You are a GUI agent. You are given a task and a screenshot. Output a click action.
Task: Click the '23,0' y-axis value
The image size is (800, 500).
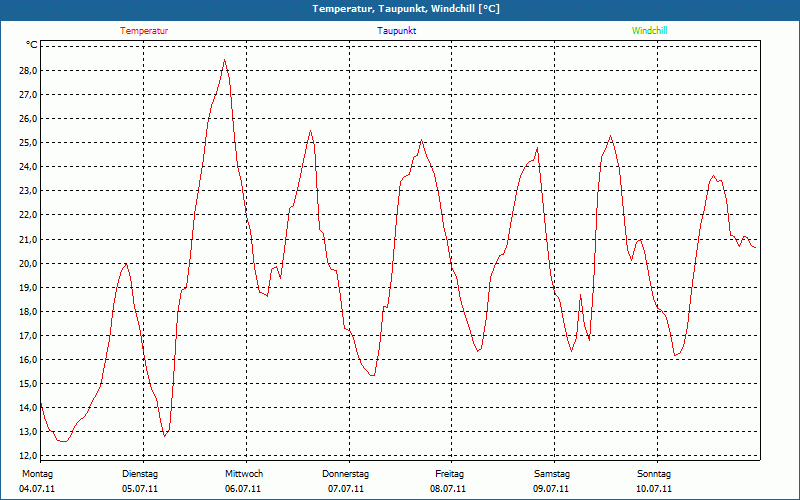(x=29, y=191)
